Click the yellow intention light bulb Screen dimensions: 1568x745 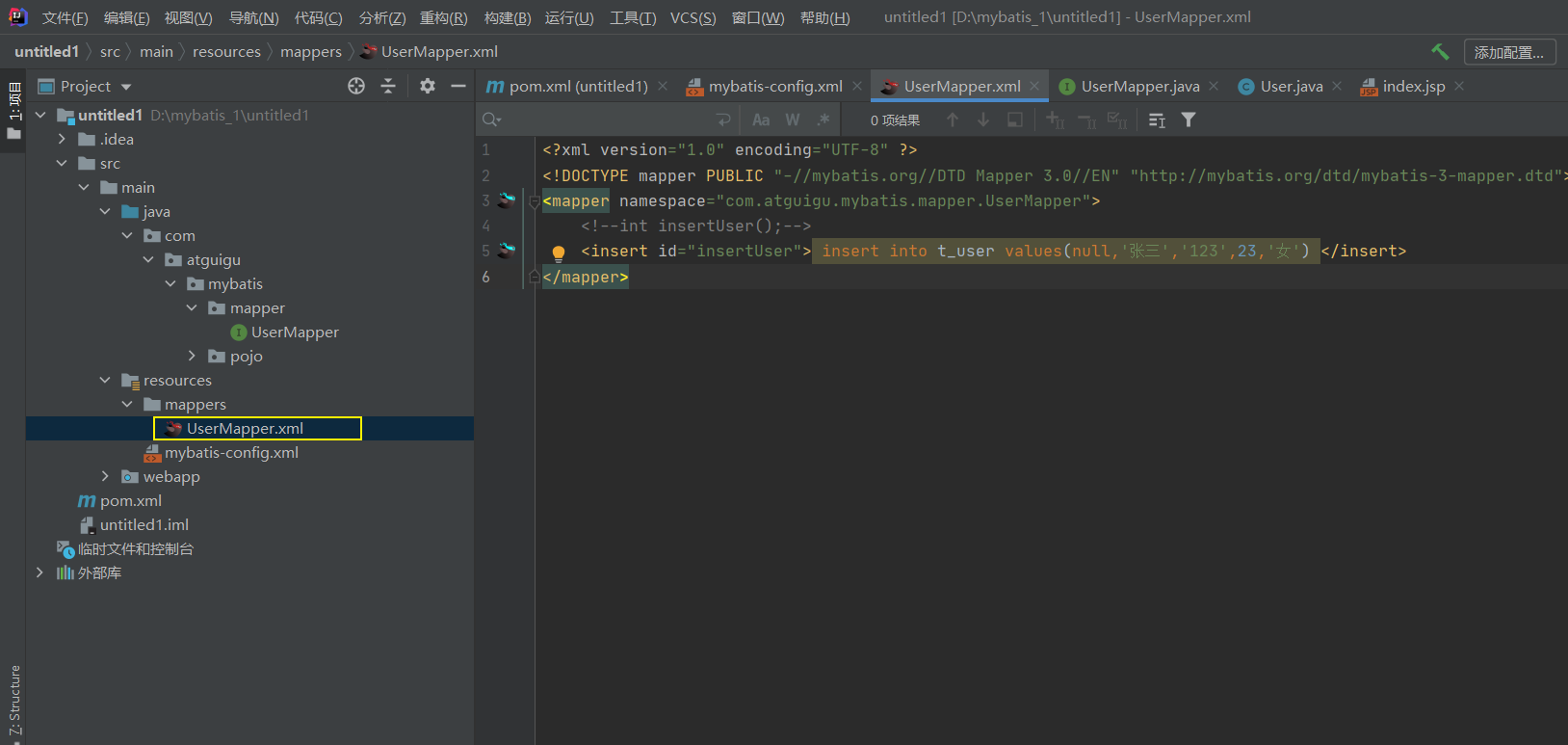559,253
